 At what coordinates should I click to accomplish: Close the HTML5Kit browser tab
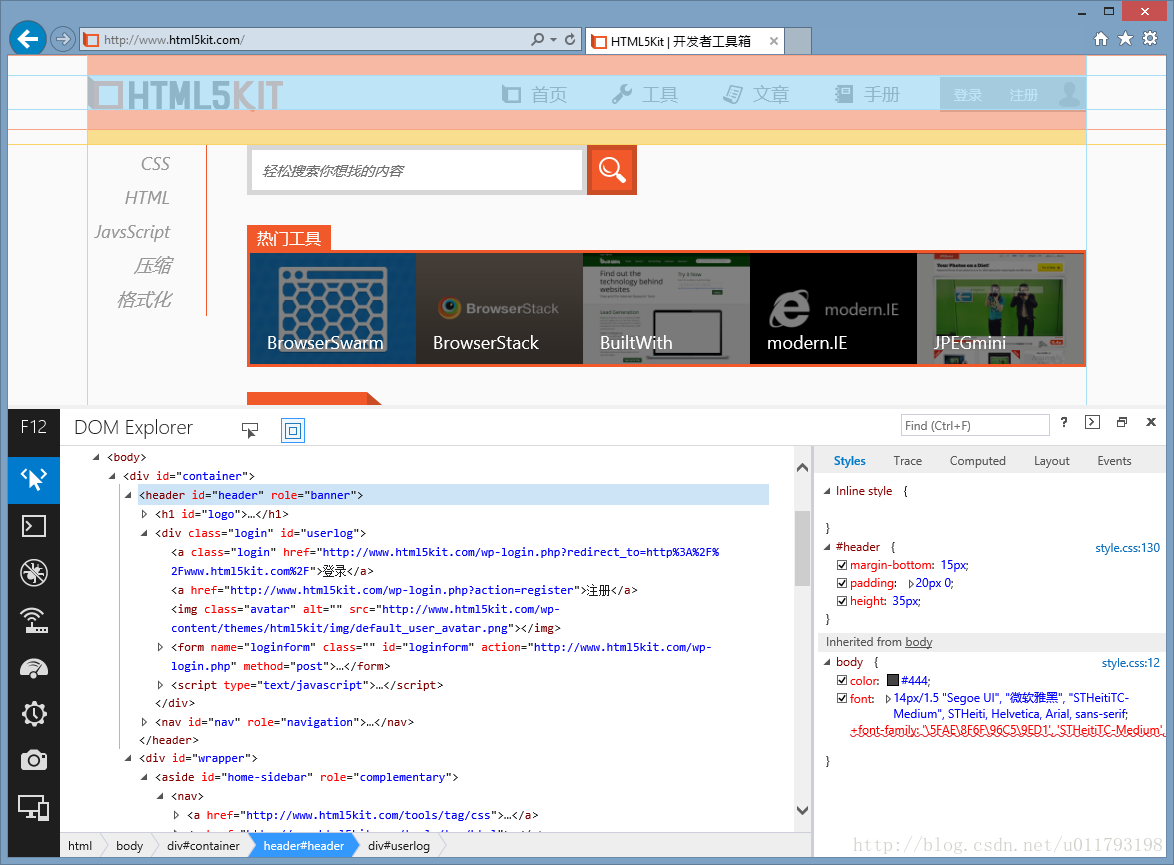(773, 41)
